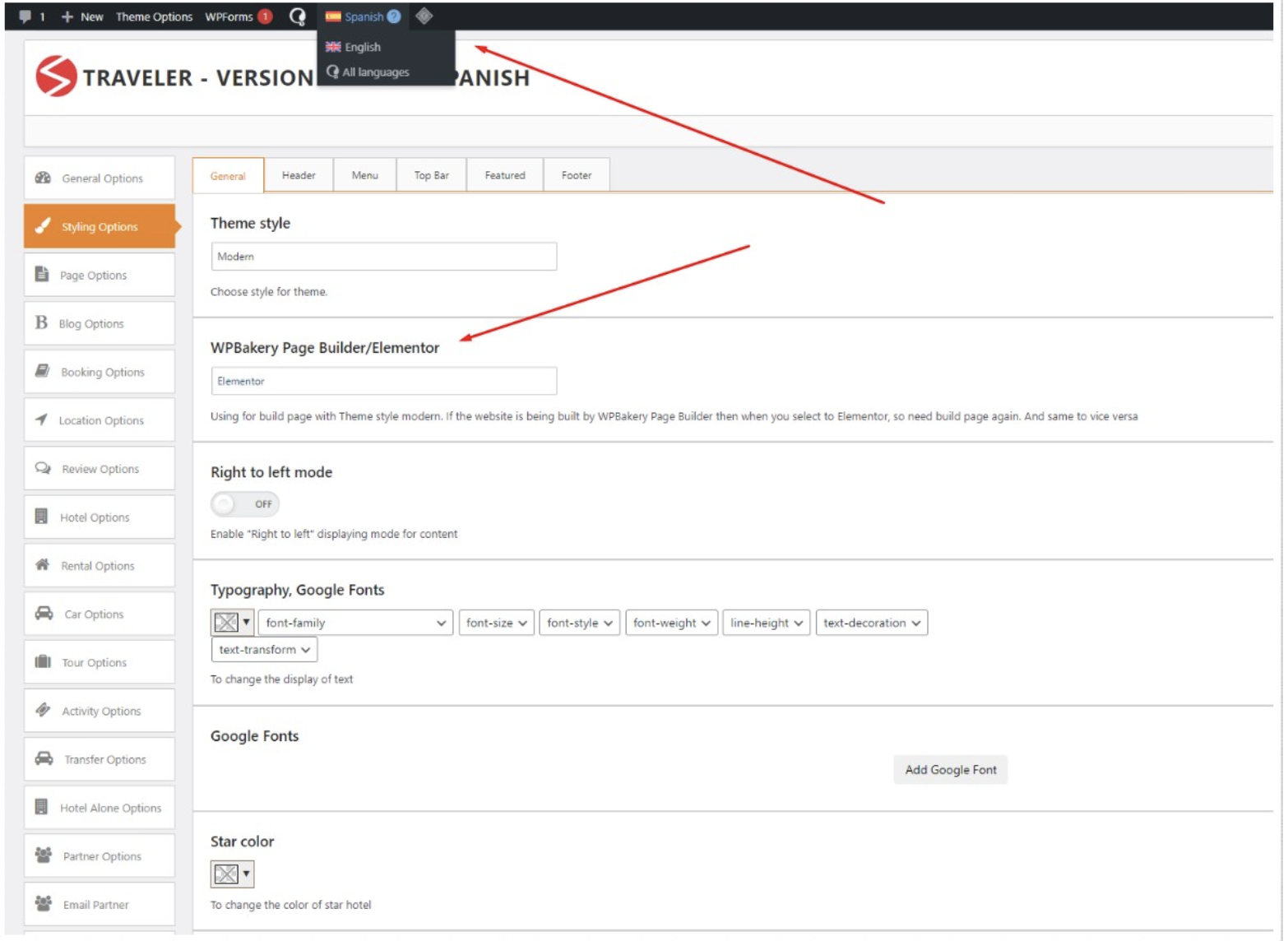Open Tour Options section
The height and width of the screenshot is (941, 1288).
click(100, 662)
